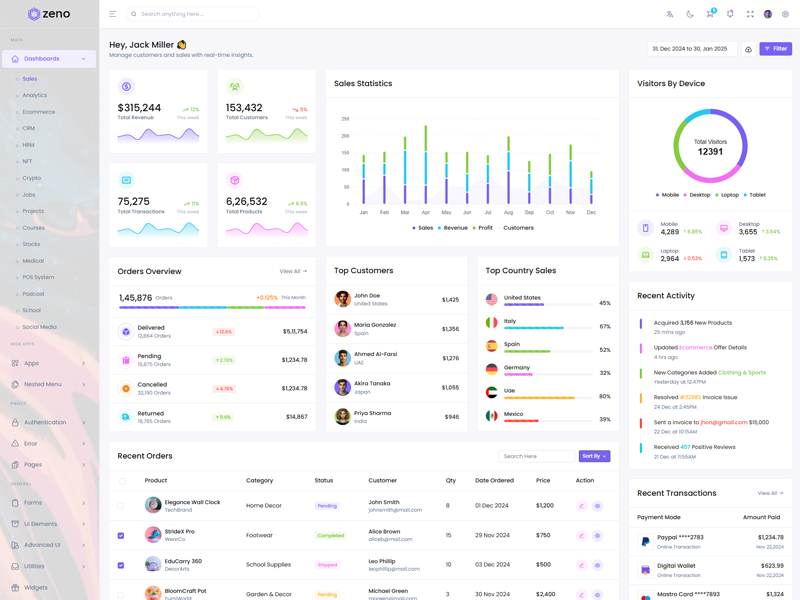
Task: Click the cloud download icon beside Filter
Action: coord(748,49)
